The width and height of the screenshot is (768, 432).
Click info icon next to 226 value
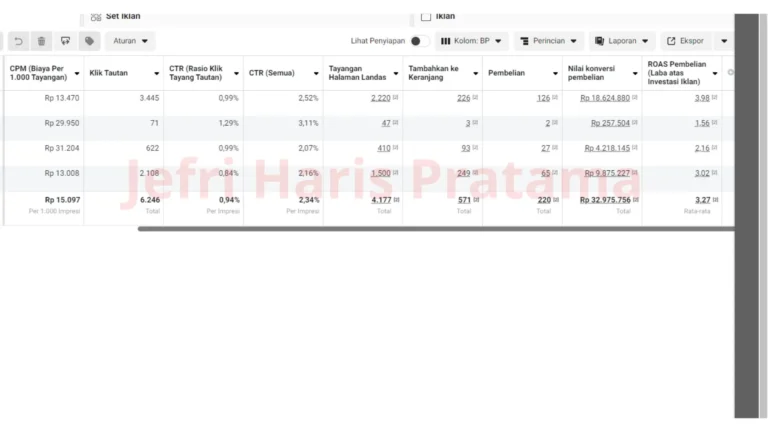[x=476, y=98]
